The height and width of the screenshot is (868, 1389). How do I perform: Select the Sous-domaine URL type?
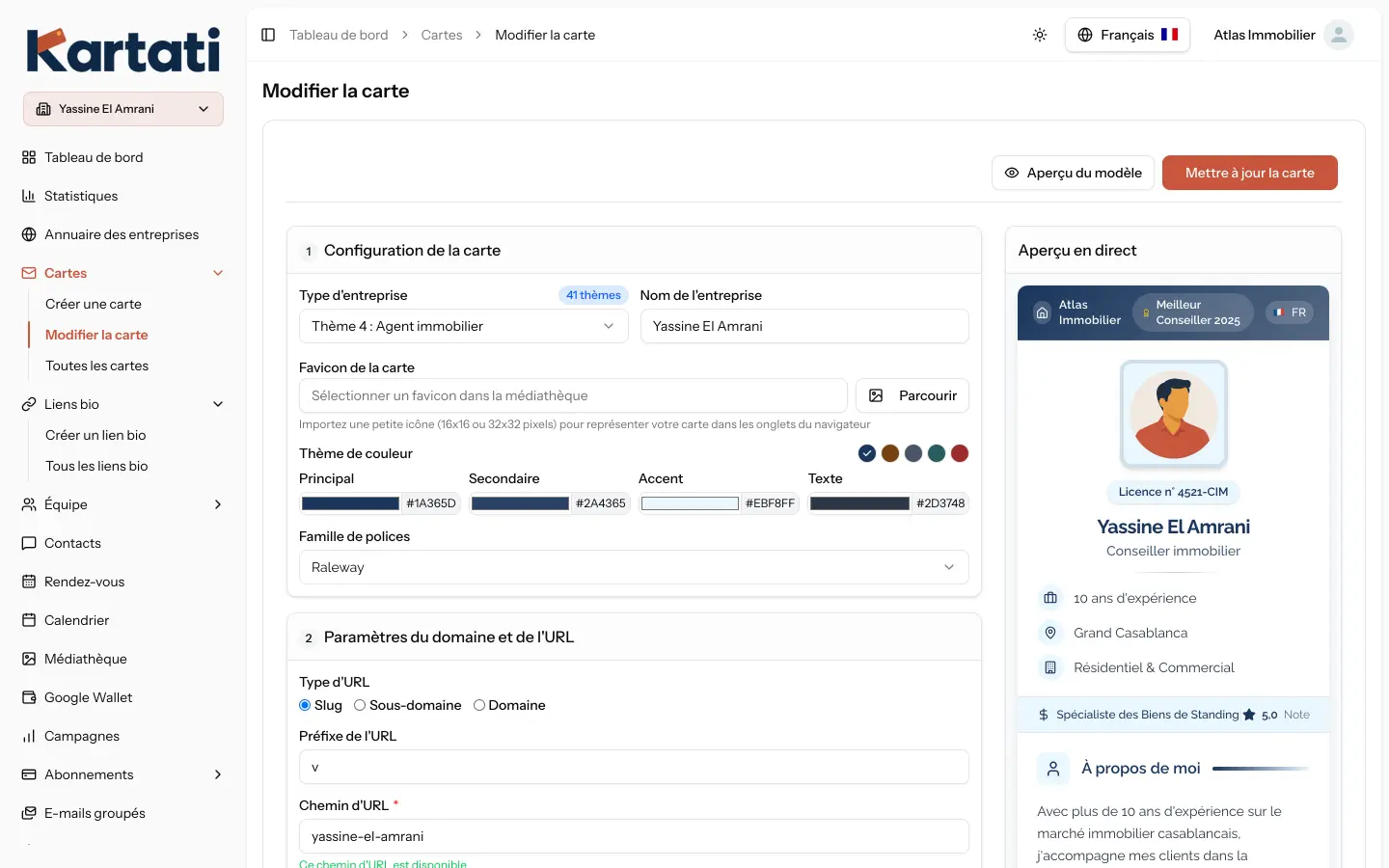click(x=360, y=705)
